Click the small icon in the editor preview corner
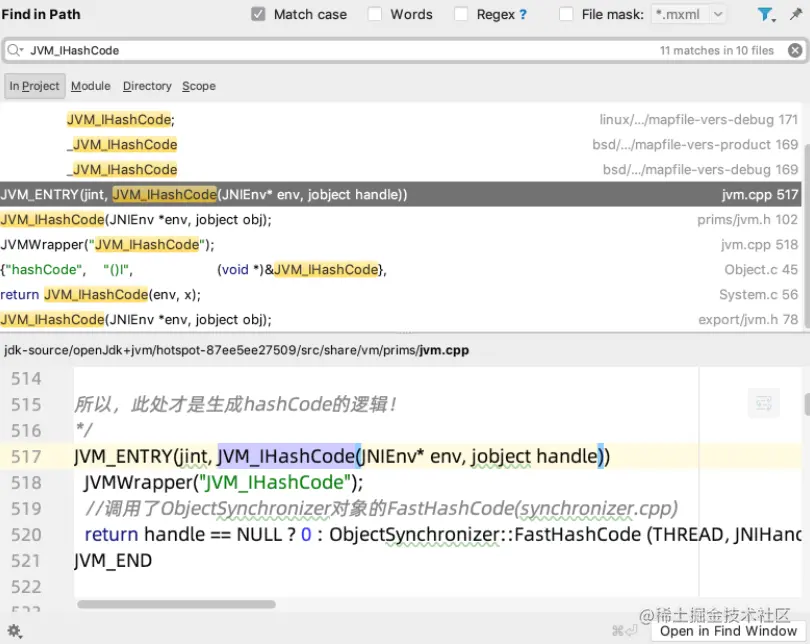The height and width of the screenshot is (644, 810). (763, 402)
